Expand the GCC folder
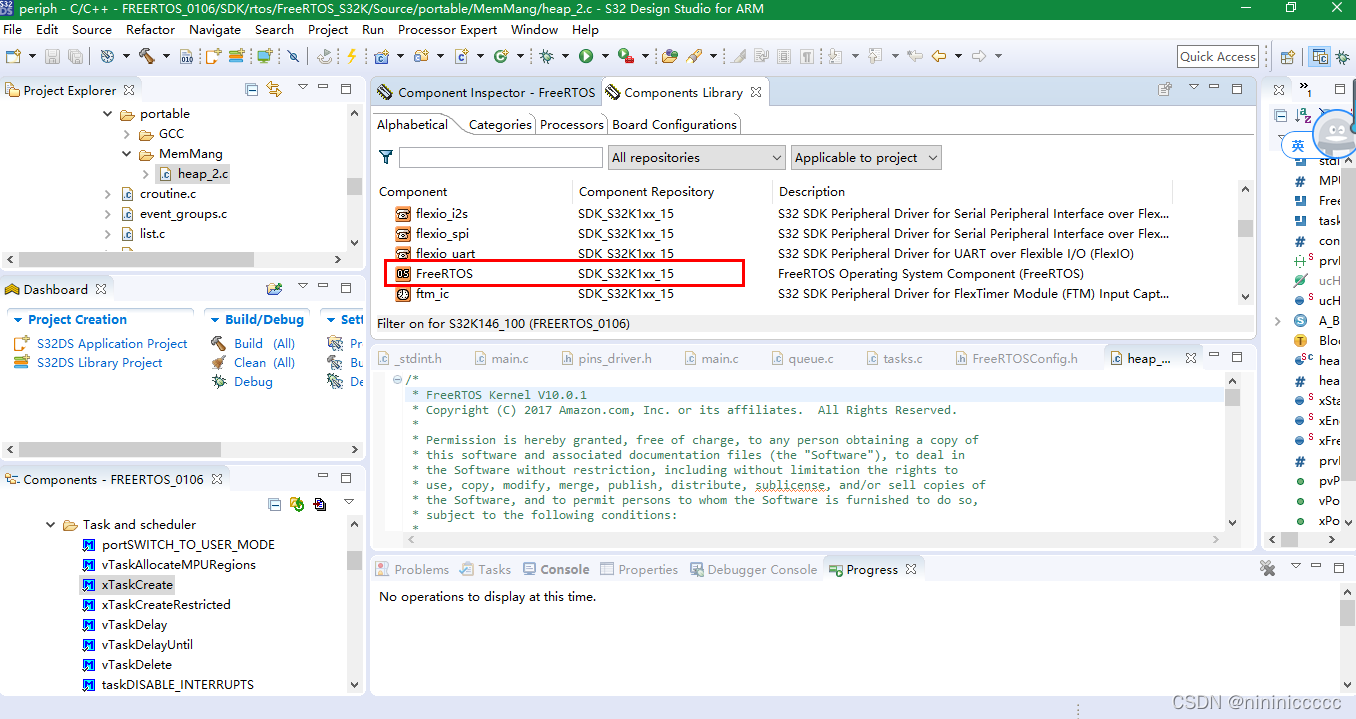Viewport: 1356px width, 719px height. point(127,134)
